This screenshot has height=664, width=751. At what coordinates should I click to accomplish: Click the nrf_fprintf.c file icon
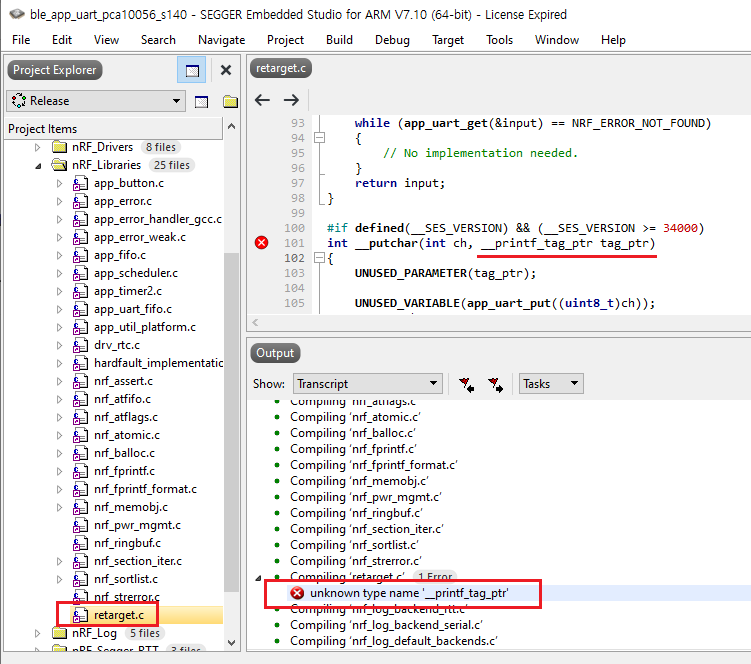80,471
